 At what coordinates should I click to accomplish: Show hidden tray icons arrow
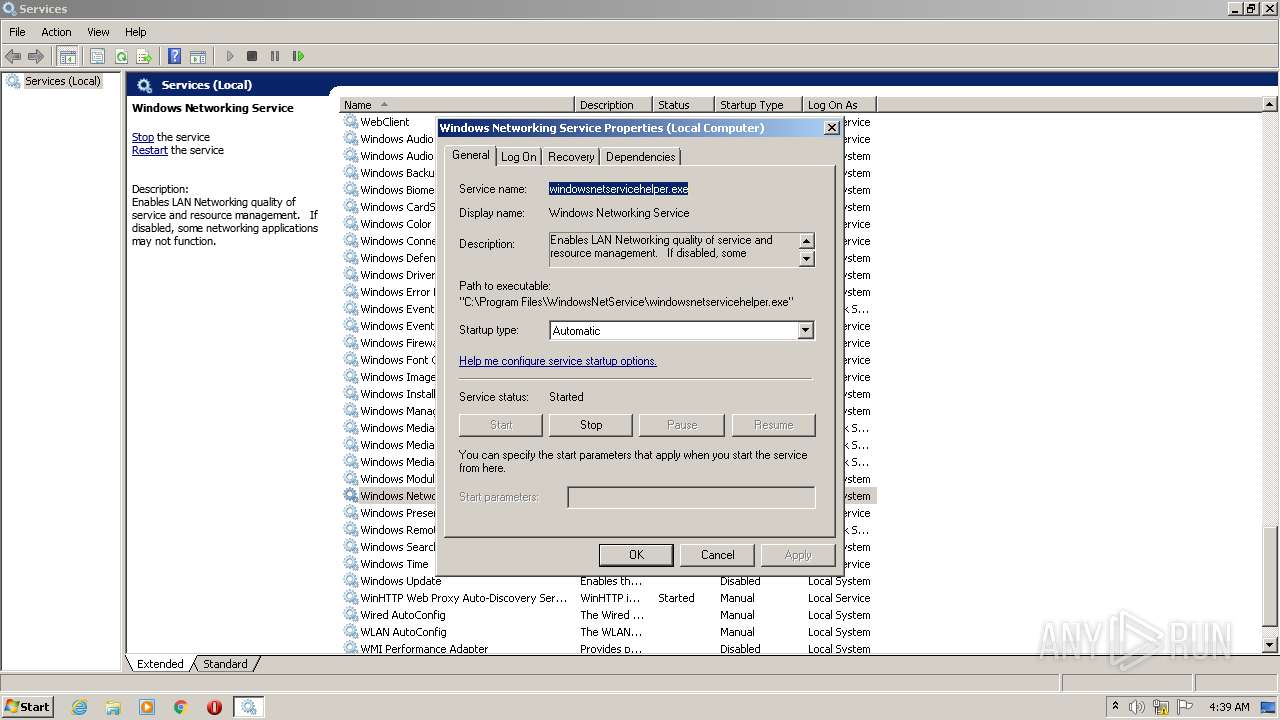(1115, 707)
